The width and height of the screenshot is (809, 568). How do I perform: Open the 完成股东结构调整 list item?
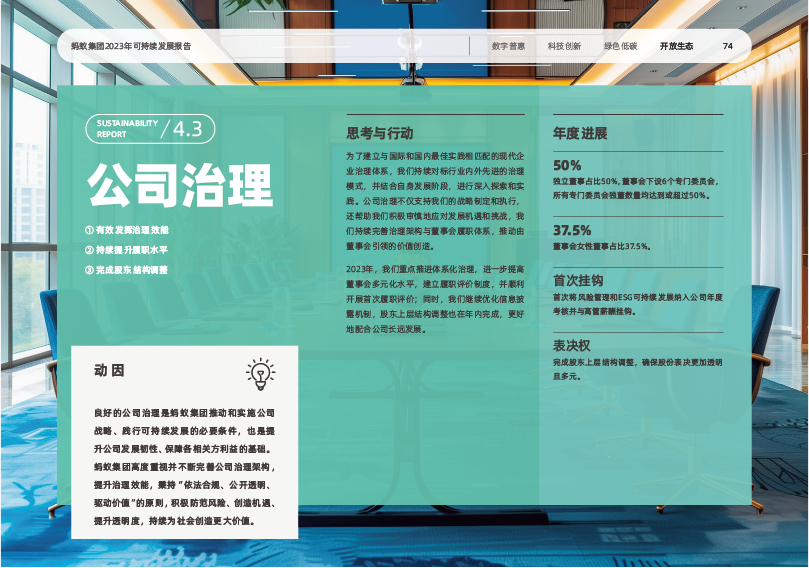[x=132, y=270]
